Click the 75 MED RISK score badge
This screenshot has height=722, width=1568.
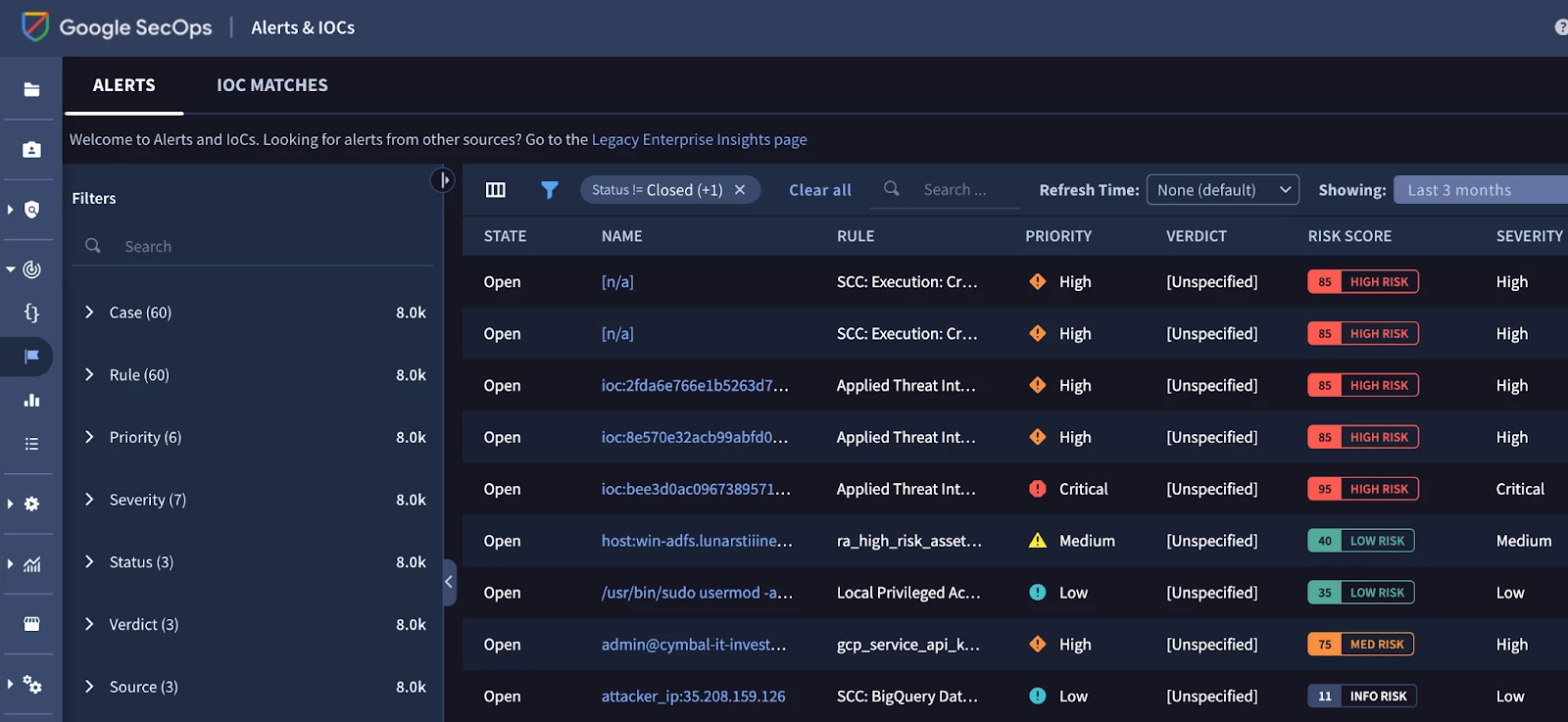pyautogui.click(x=1361, y=644)
